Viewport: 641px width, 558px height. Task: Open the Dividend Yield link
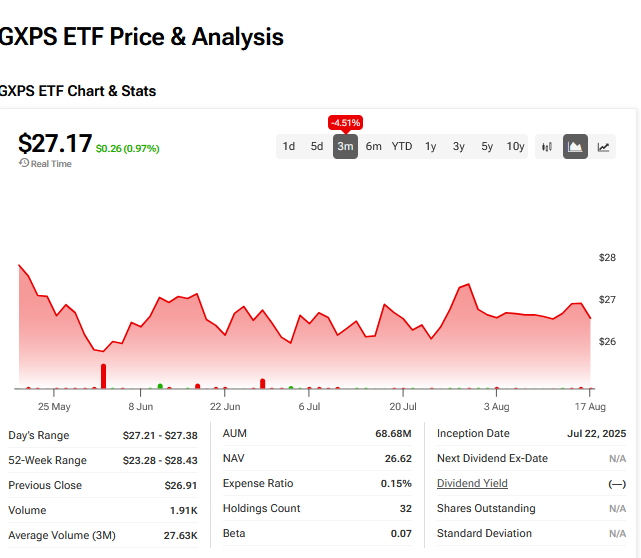pos(472,483)
